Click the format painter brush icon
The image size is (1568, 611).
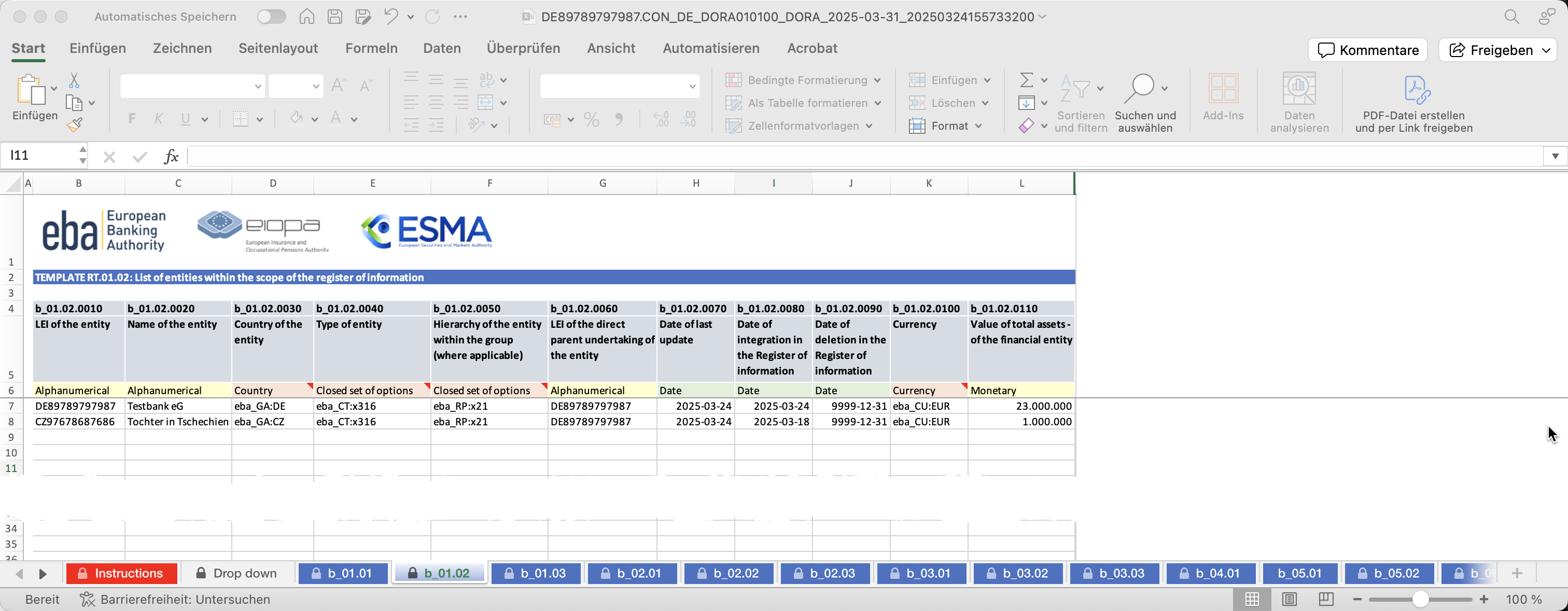coord(74,125)
